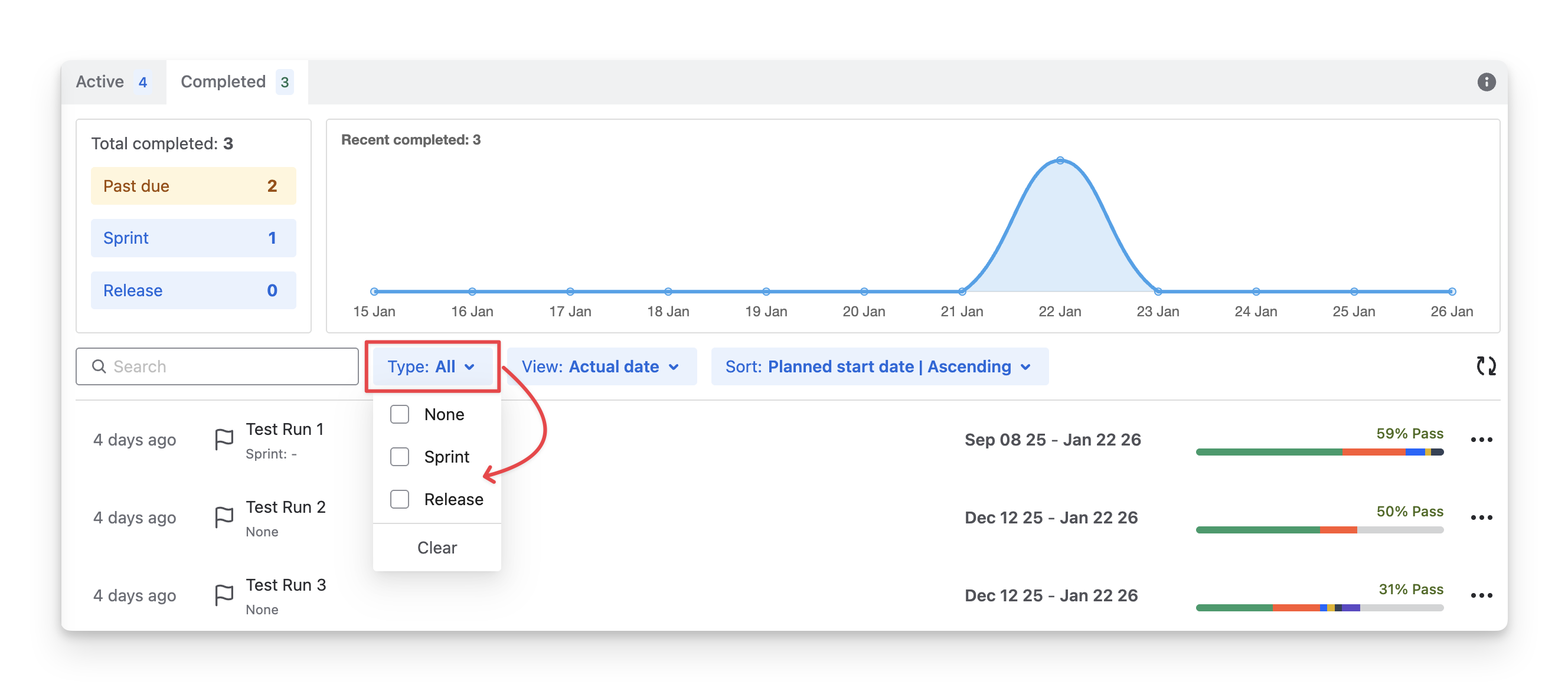Click the info icon in top corner

(1486, 82)
